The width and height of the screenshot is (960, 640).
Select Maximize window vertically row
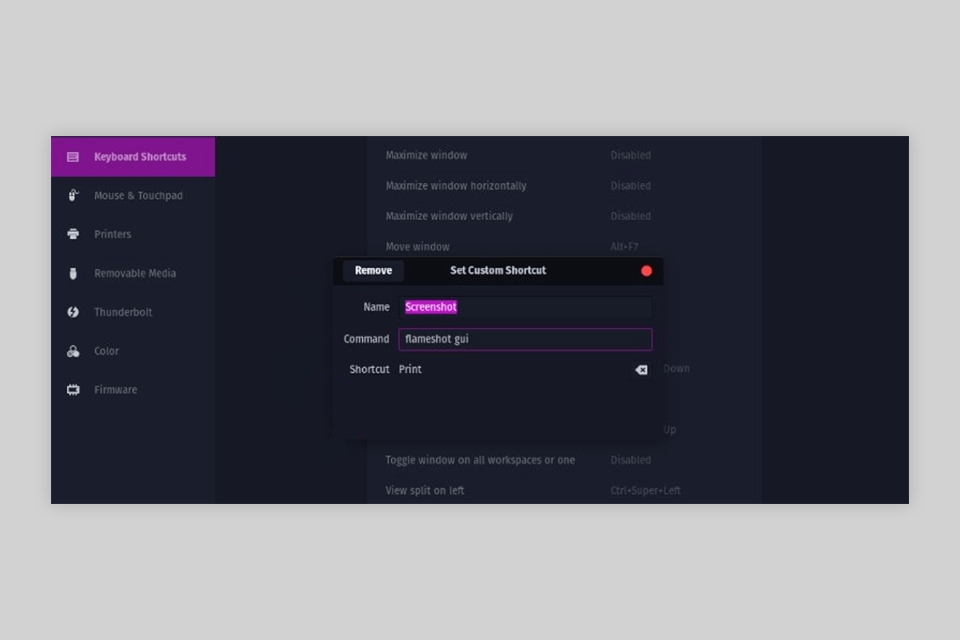pos(563,216)
